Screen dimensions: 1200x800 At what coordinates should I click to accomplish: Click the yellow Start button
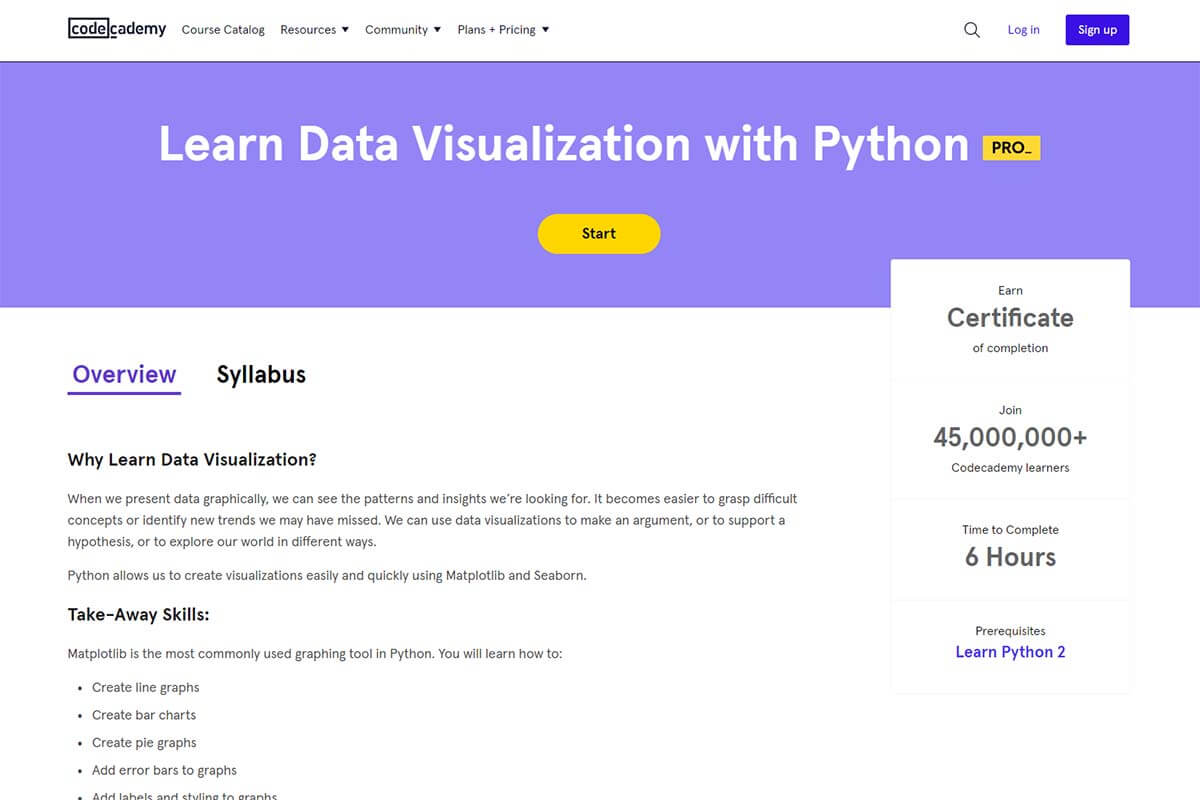(599, 234)
